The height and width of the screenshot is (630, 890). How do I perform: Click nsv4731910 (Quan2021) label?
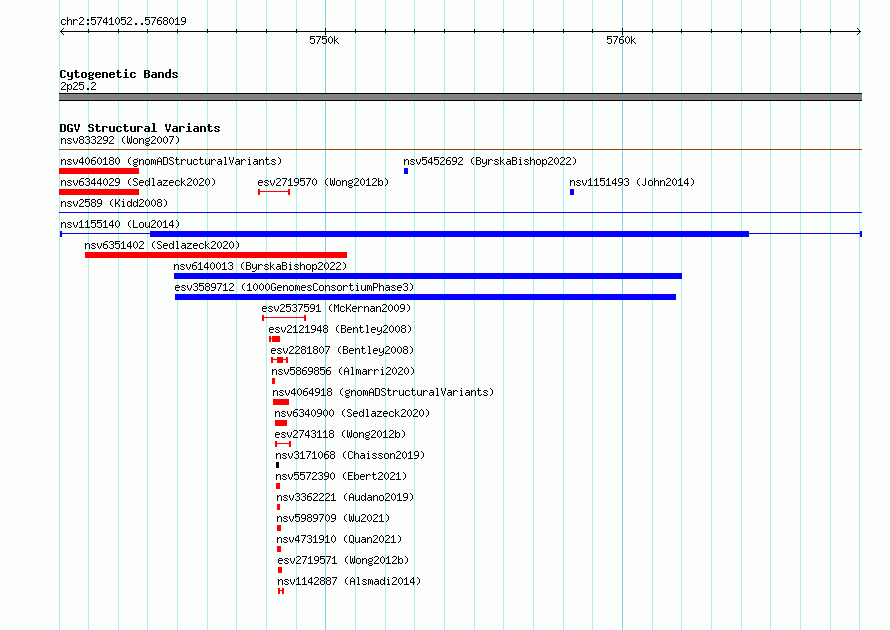(x=339, y=539)
